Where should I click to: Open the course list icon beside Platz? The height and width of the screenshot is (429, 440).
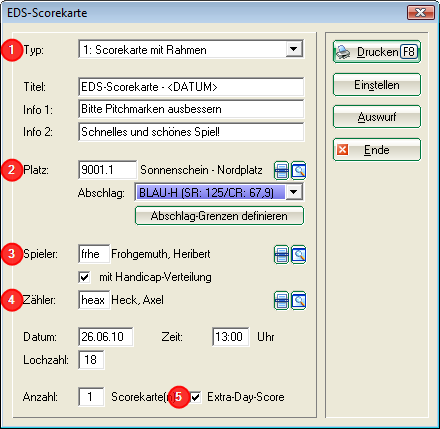coord(281,171)
